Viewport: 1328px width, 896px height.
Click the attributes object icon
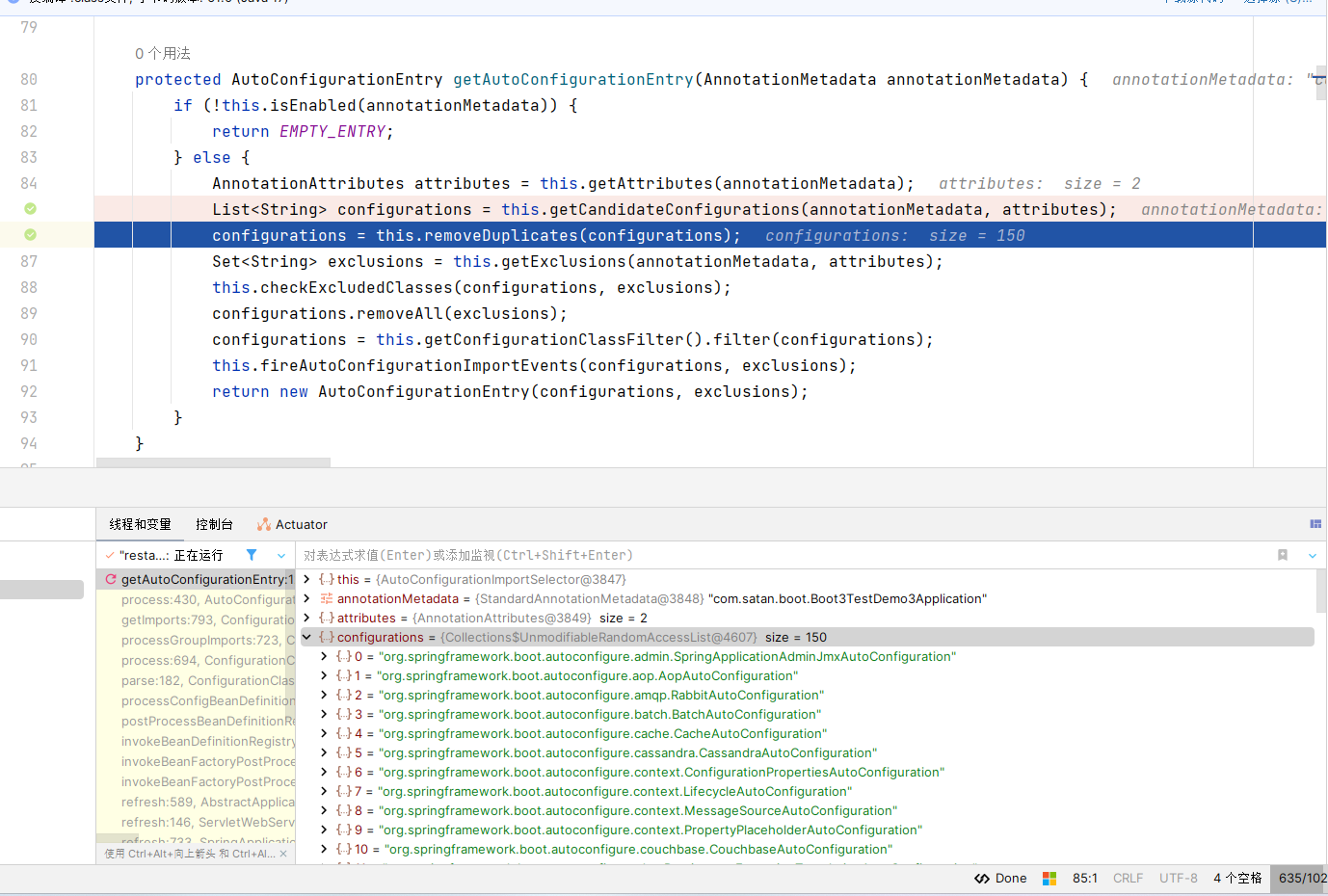coord(327,618)
